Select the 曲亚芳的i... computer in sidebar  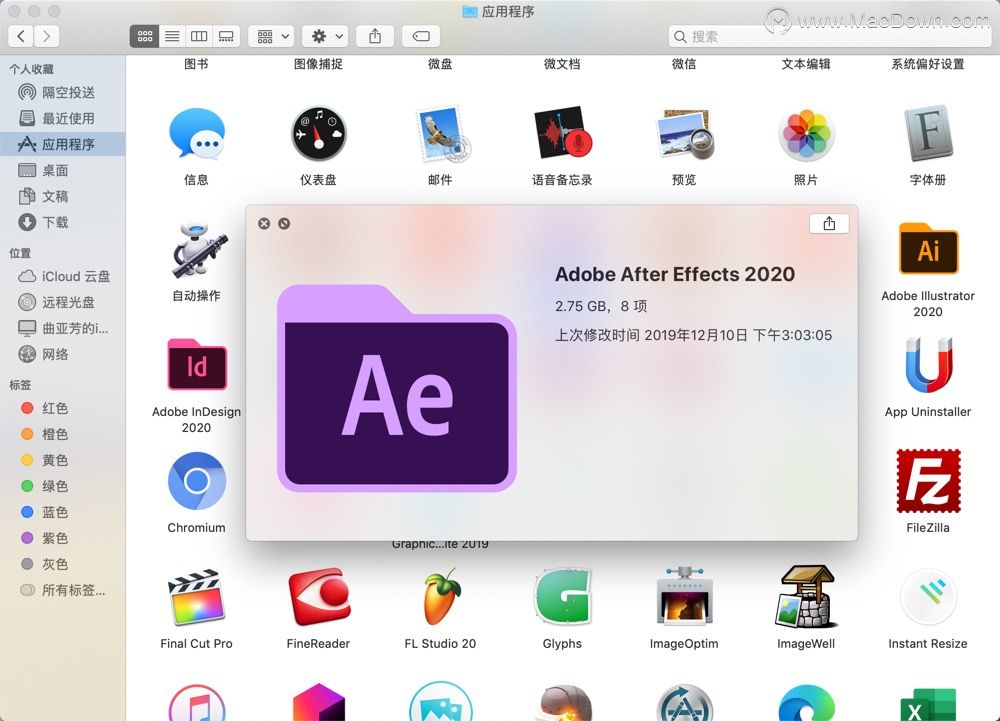(62, 328)
